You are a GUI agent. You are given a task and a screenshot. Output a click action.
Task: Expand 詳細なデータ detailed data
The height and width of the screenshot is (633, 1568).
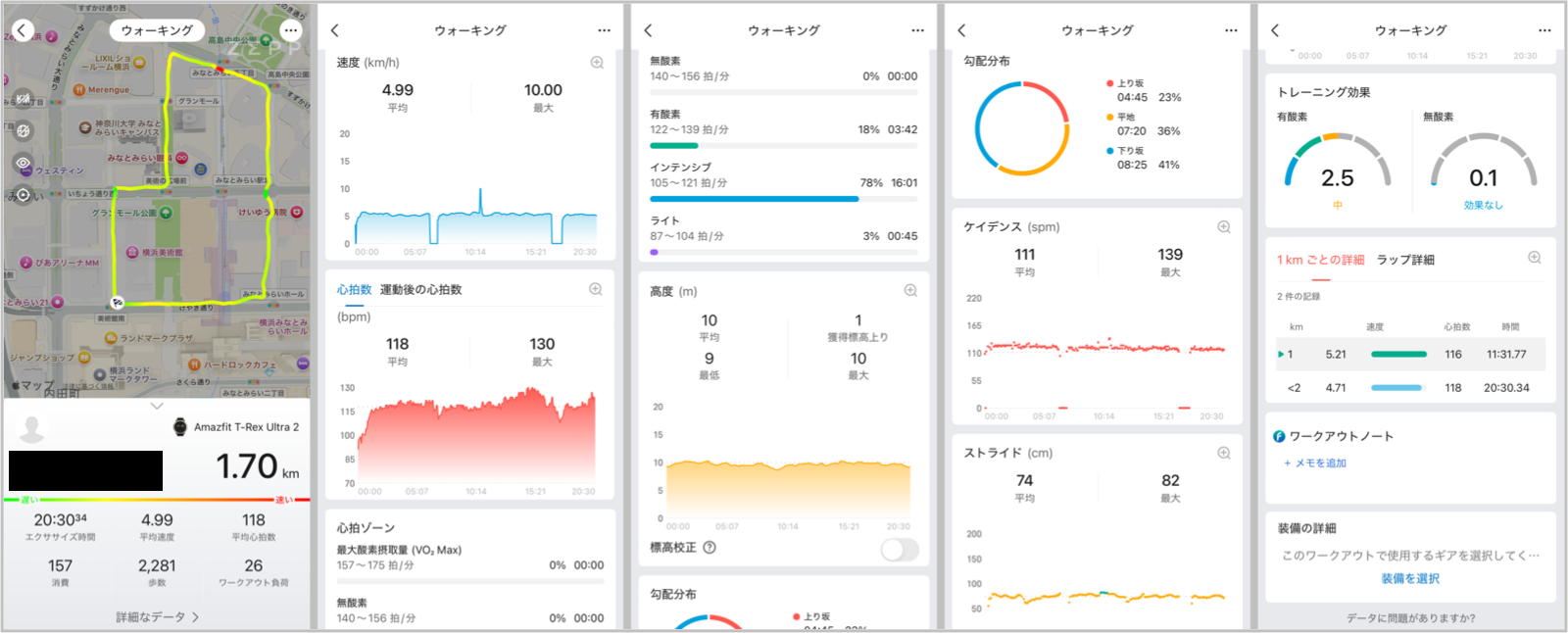(x=157, y=617)
